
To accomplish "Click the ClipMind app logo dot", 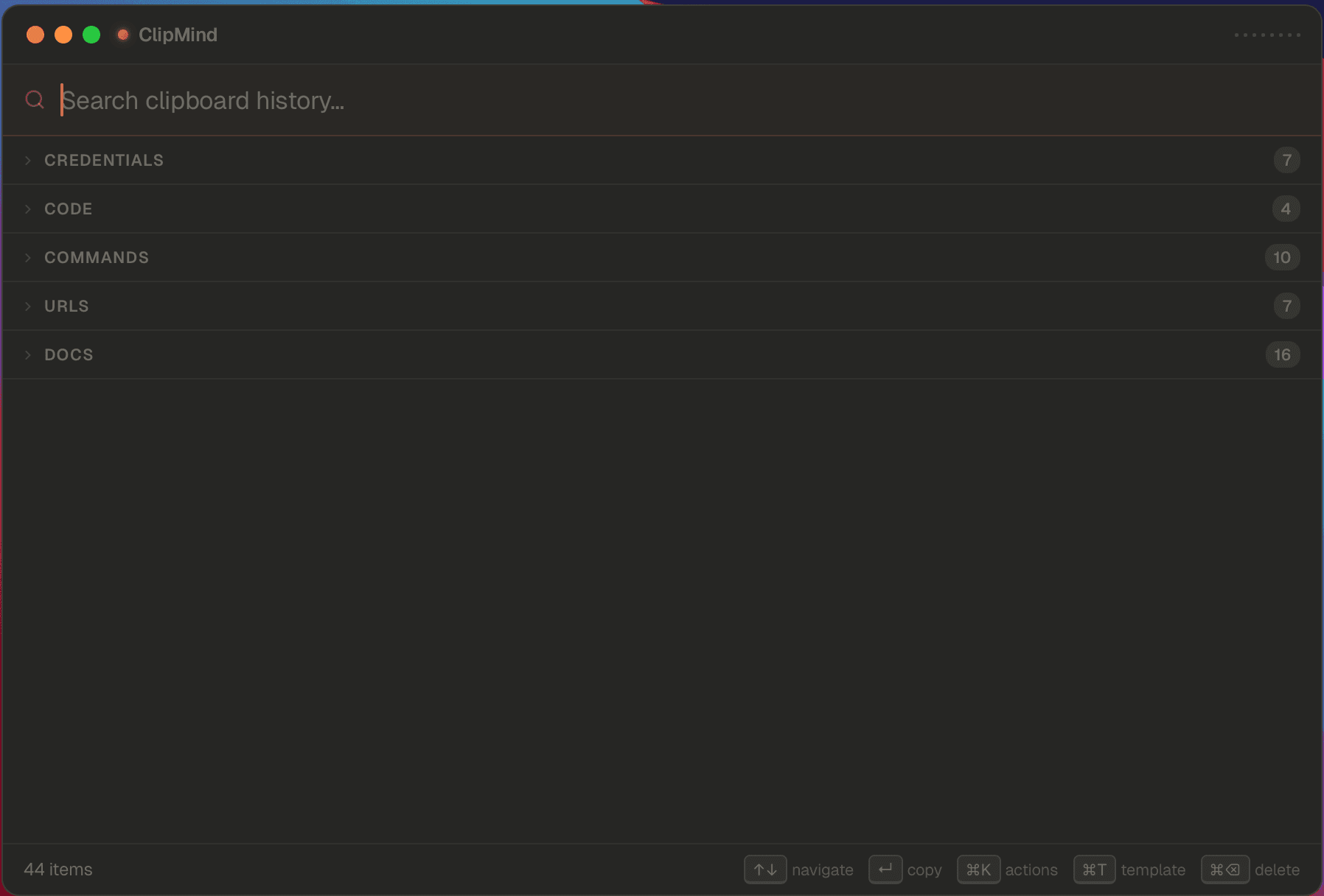I will click(123, 35).
